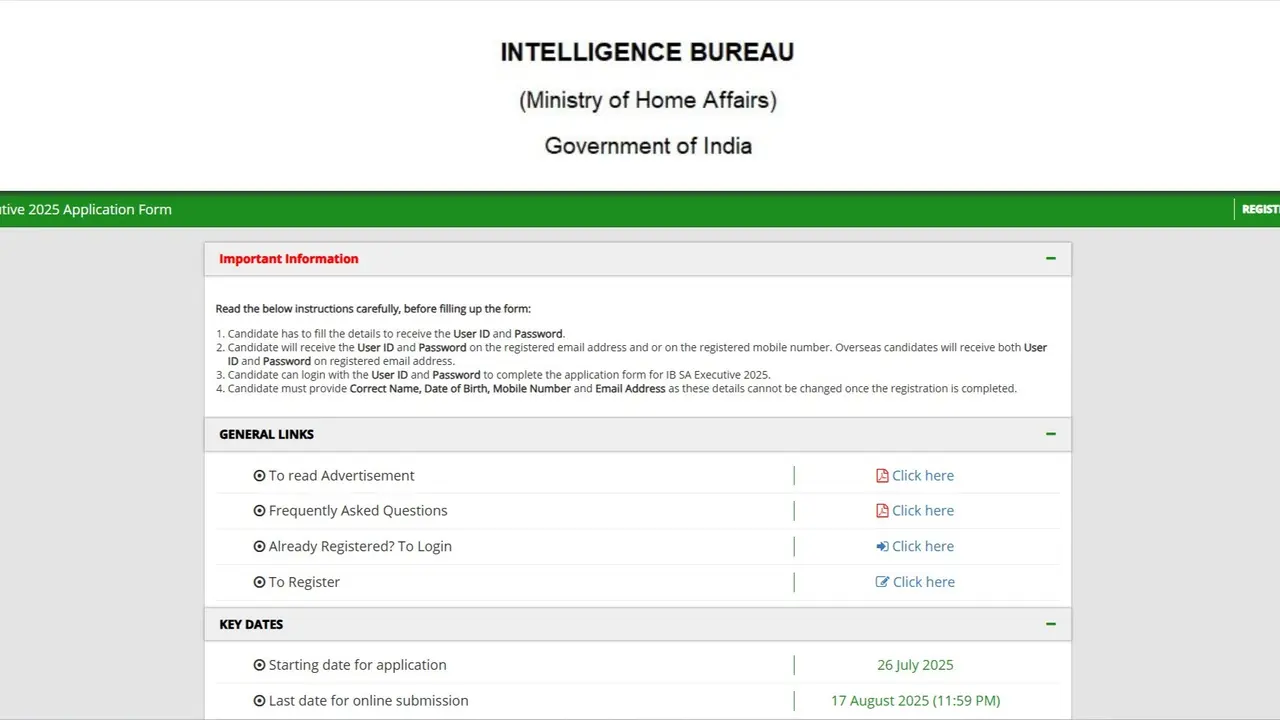Click the PDF icon next to Frequently Asked Questions
Screen dimensions: 1280x720
coord(881,510)
